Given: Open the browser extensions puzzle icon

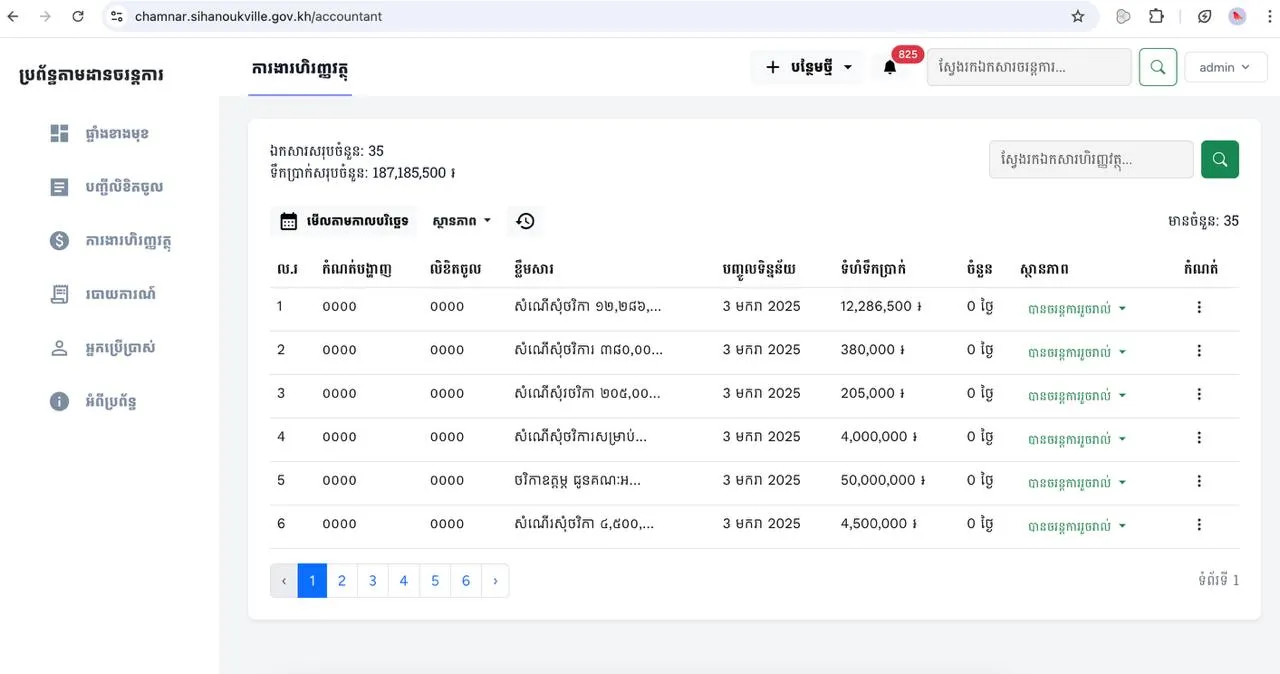Looking at the screenshot, I should click(1156, 16).
